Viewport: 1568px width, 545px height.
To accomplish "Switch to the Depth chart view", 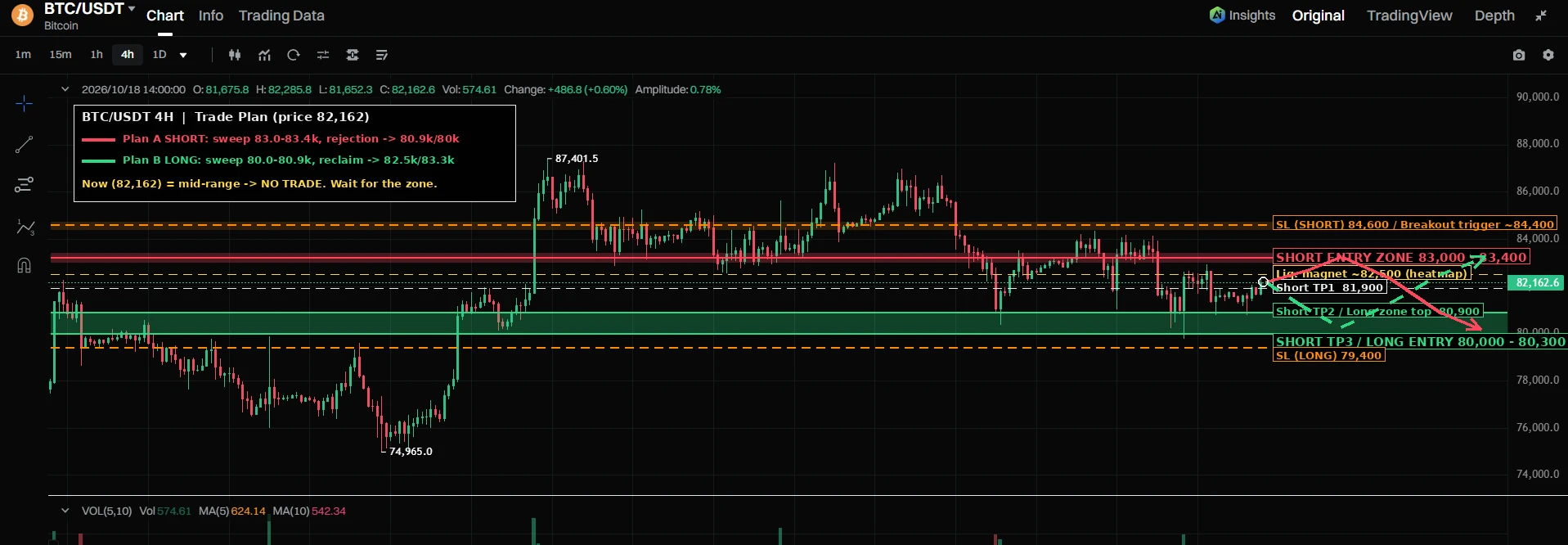I will click(1494, 16).
